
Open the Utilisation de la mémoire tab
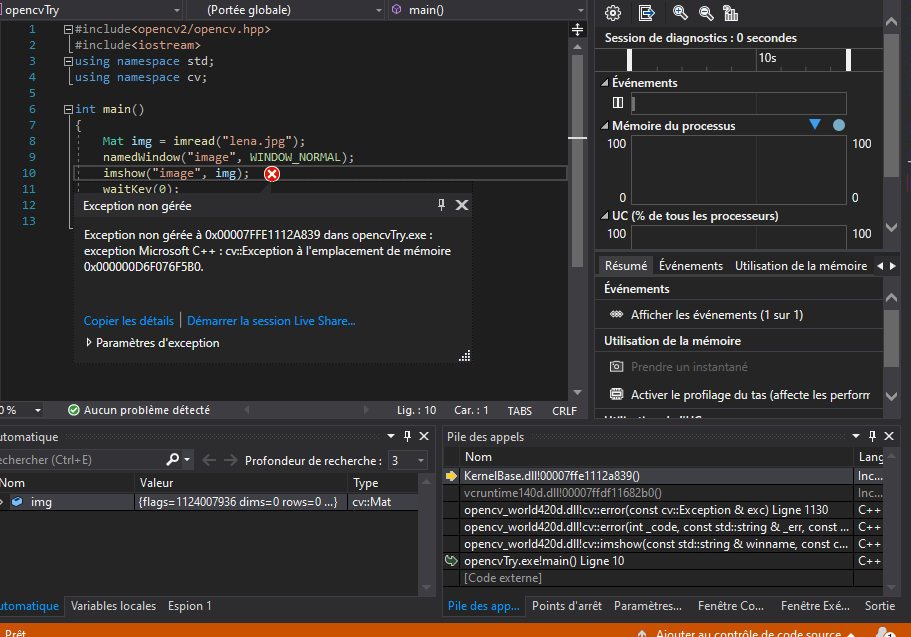(801, 266)
